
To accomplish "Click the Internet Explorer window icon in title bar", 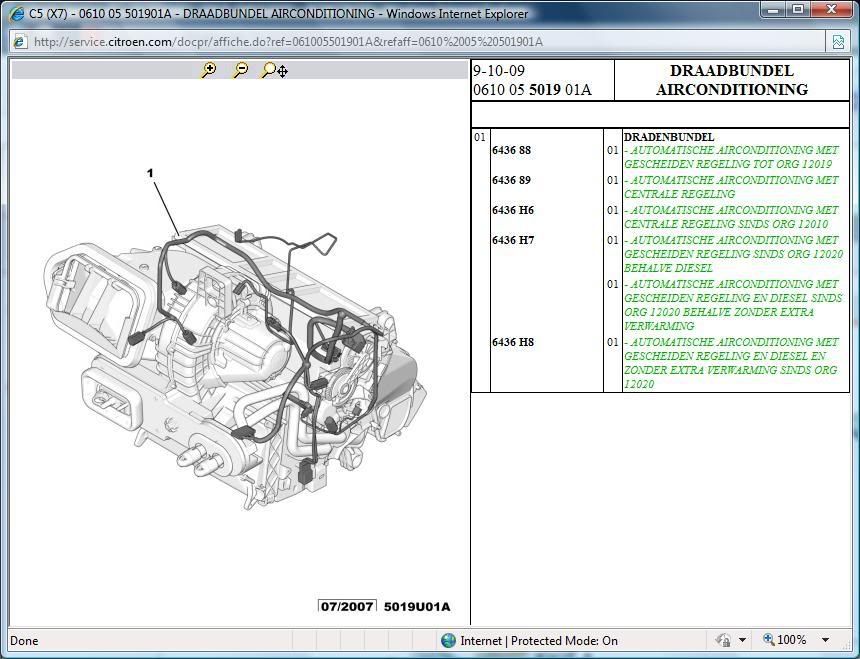I will click(x=17, y=13).
